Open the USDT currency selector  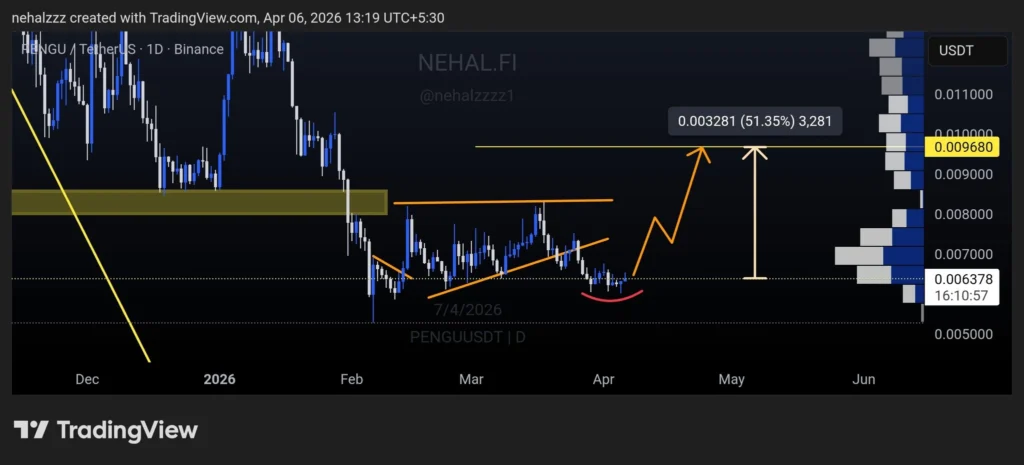[968, 50]
